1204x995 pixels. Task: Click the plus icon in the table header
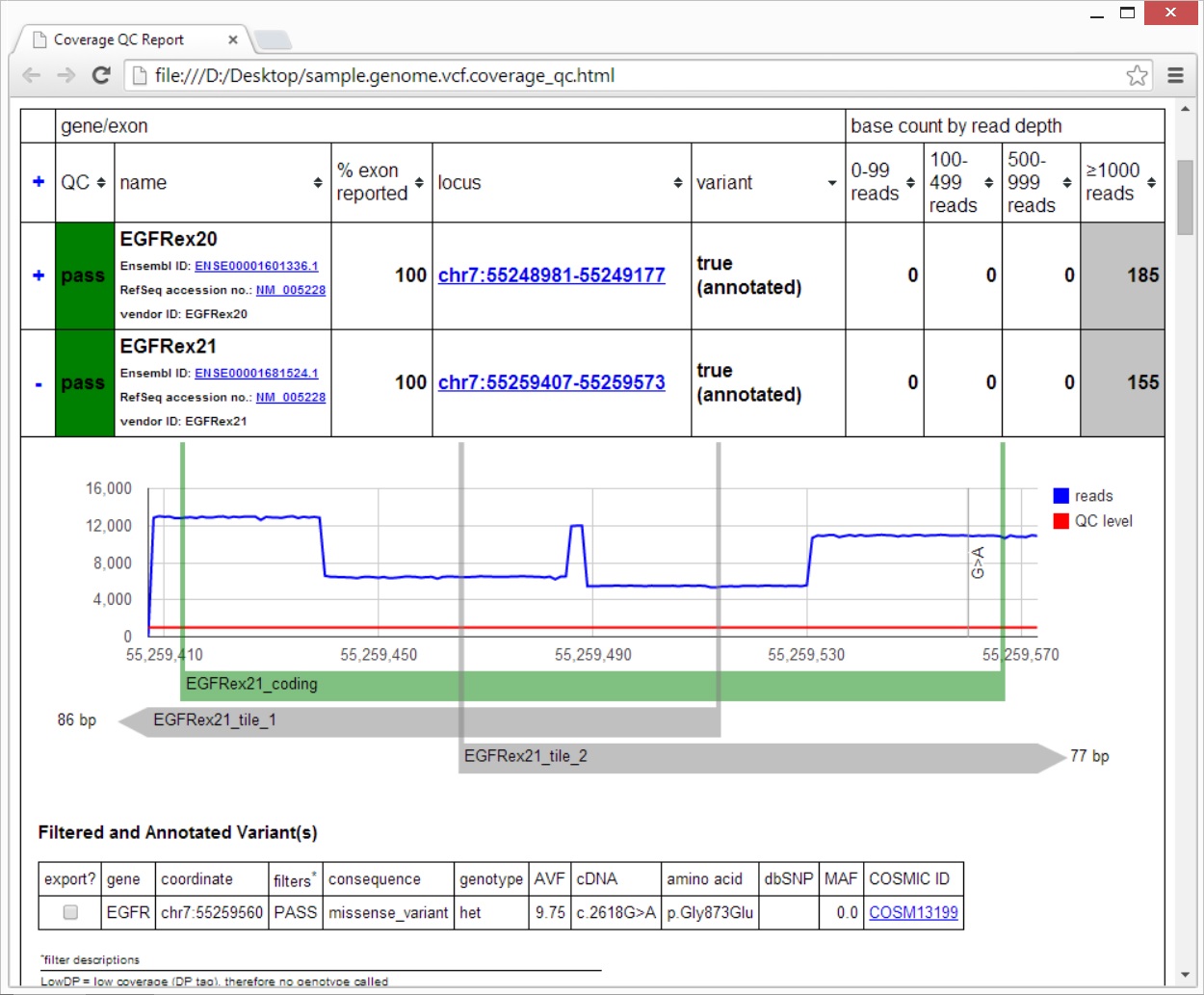pyautogui.click(x=37, y=182)
